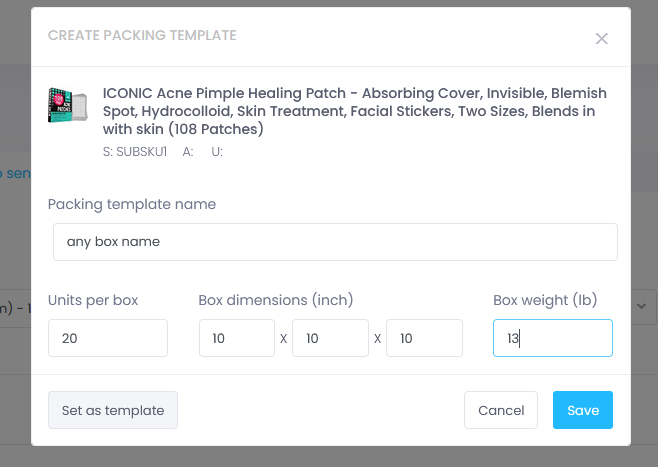The image size is (658, 467).
Task: Click the blue link behind dialog's left edge
Action: click(15, 173)
